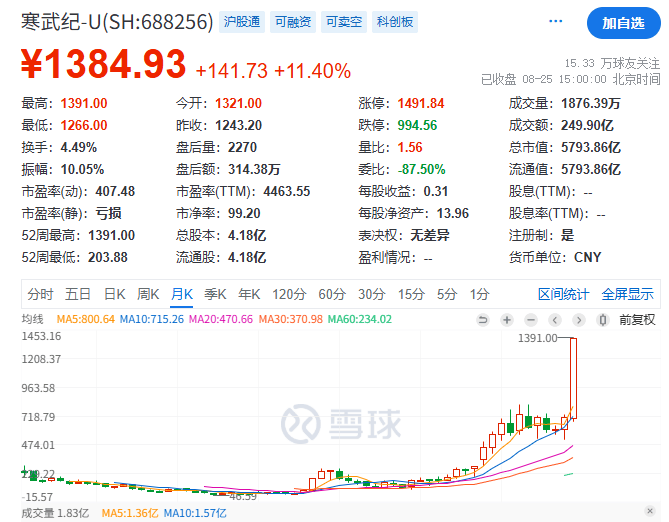669x522 pixels.
Task: Zoom in chart with plus icon
Action: tap(507, 320)
